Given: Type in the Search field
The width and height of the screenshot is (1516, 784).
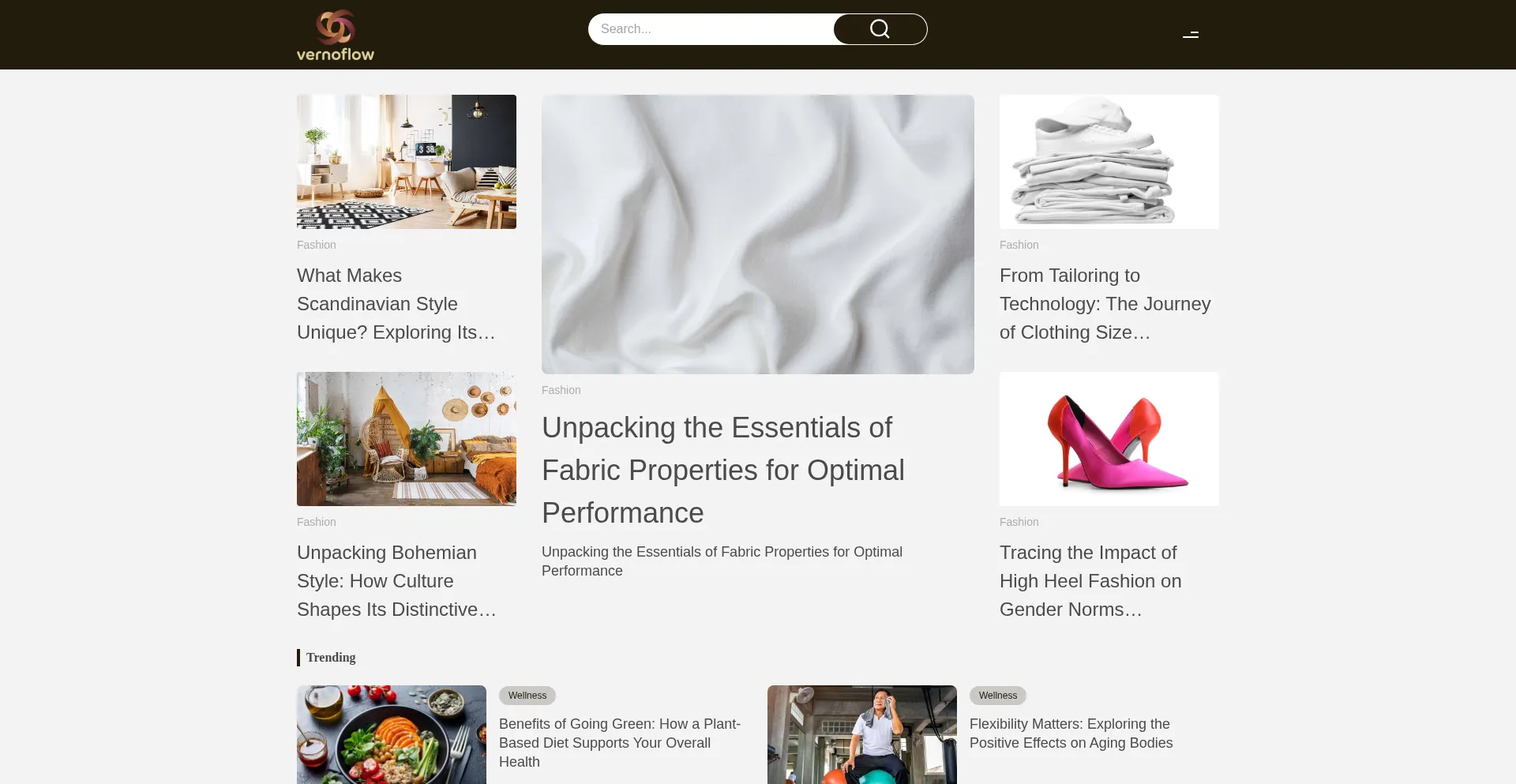Looking at the screenshot, I should point(711,29).
